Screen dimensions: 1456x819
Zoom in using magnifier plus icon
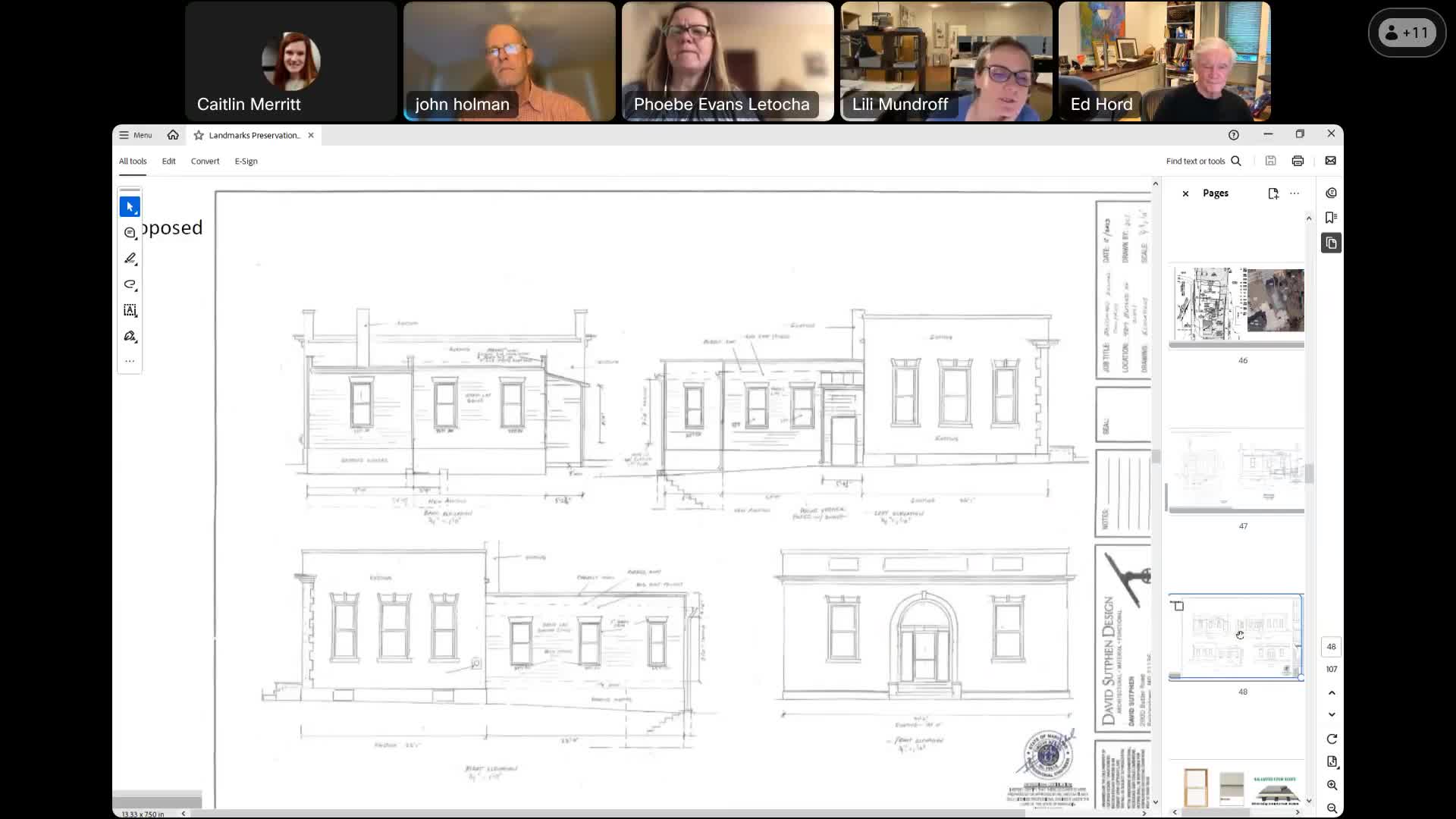pos(1332,786)
